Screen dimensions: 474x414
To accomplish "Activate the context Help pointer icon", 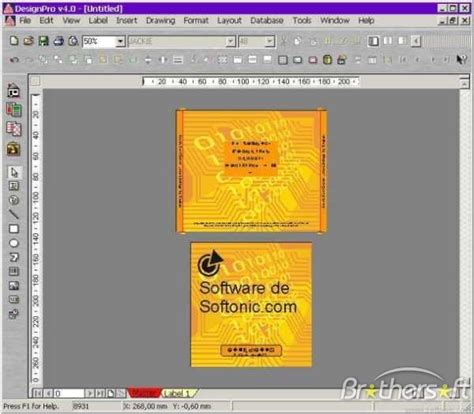I will tap(461, 60).
